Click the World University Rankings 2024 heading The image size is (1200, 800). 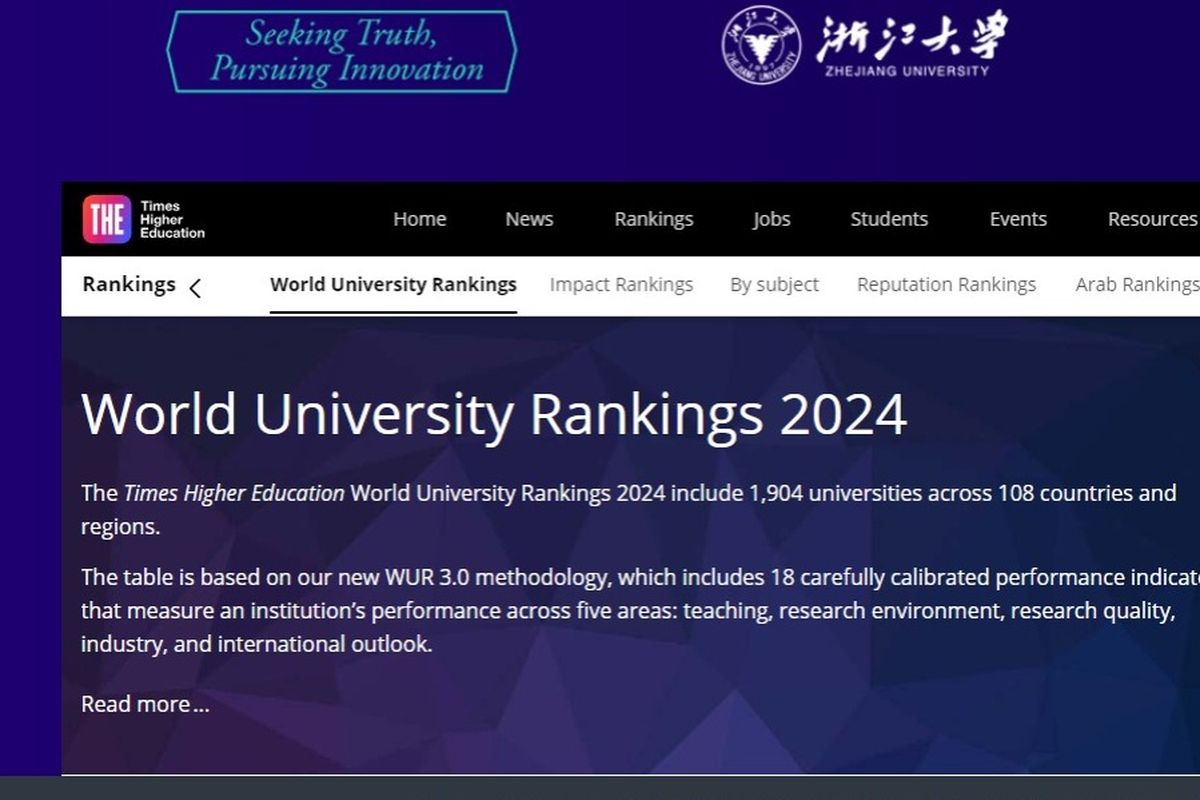(x=494, y=414)
